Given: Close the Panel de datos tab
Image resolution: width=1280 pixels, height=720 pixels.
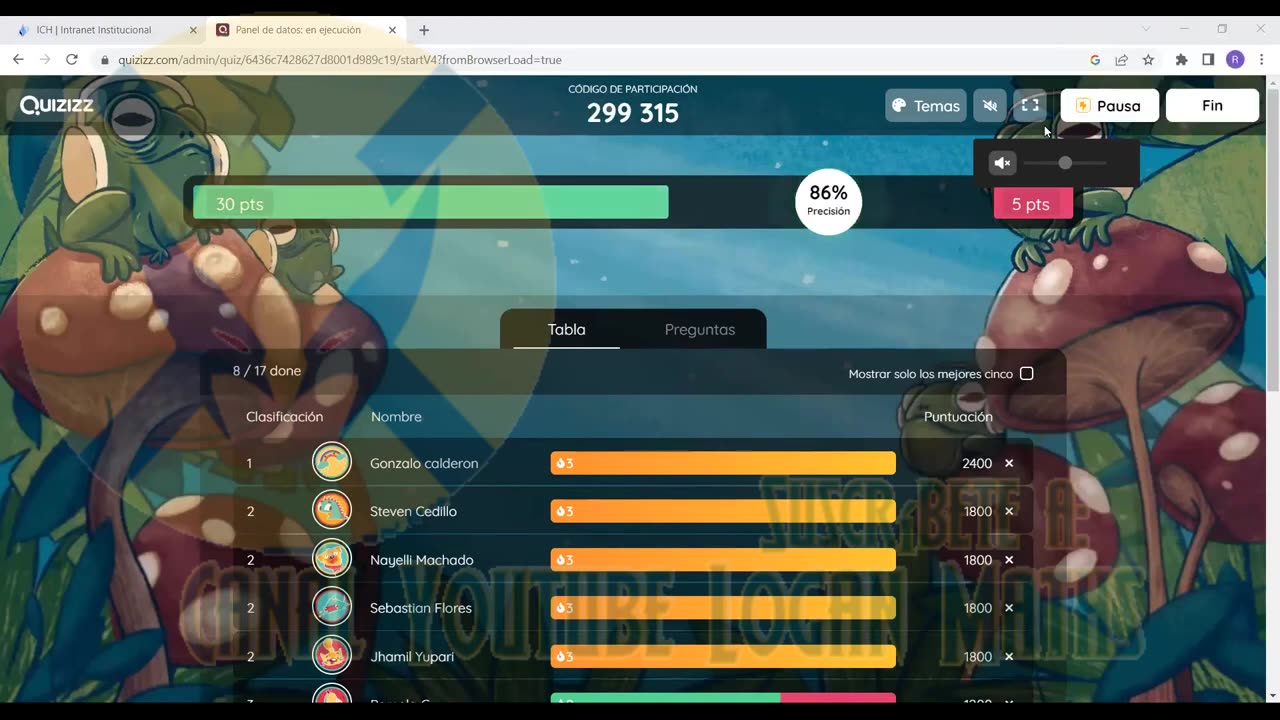Looking at the screenshot, I should 394,30.
